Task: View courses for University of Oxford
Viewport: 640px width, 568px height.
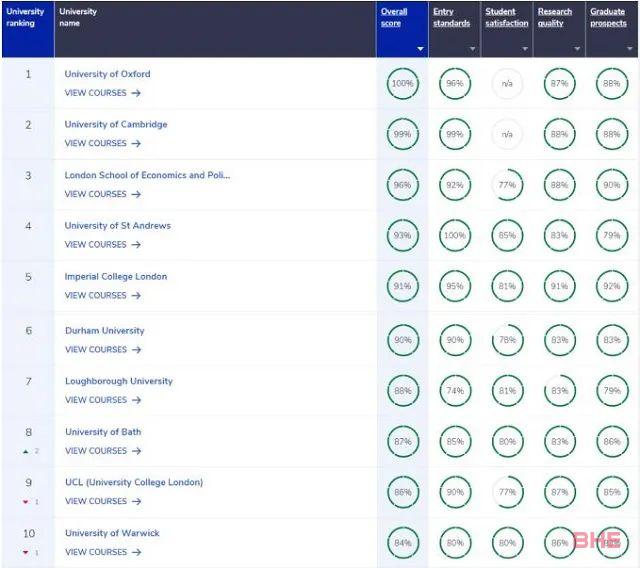Action: tap(102, 93)
